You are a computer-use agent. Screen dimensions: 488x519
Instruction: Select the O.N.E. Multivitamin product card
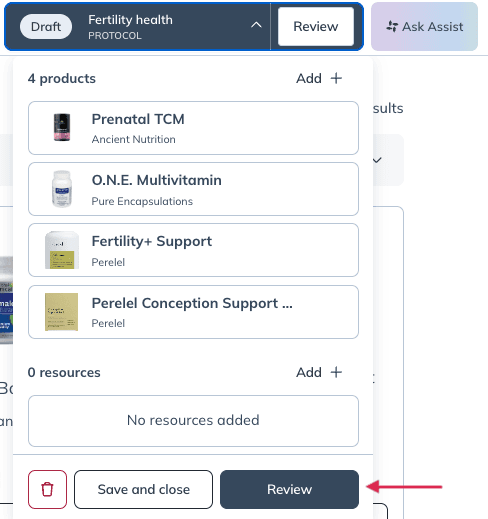[193, 189]
